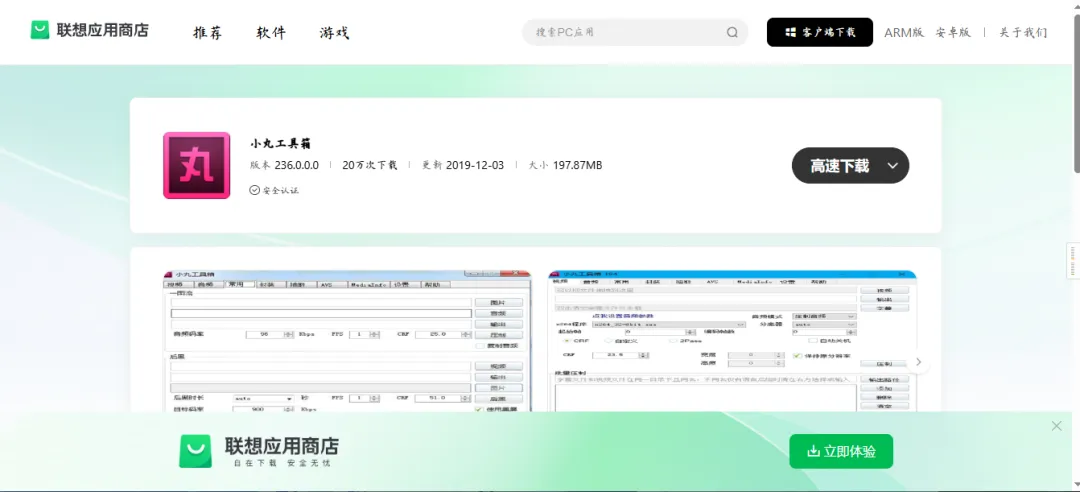Click the 大小 197.87MB text
Screen dimensions: 1080x492
click(x=565, y=165)
